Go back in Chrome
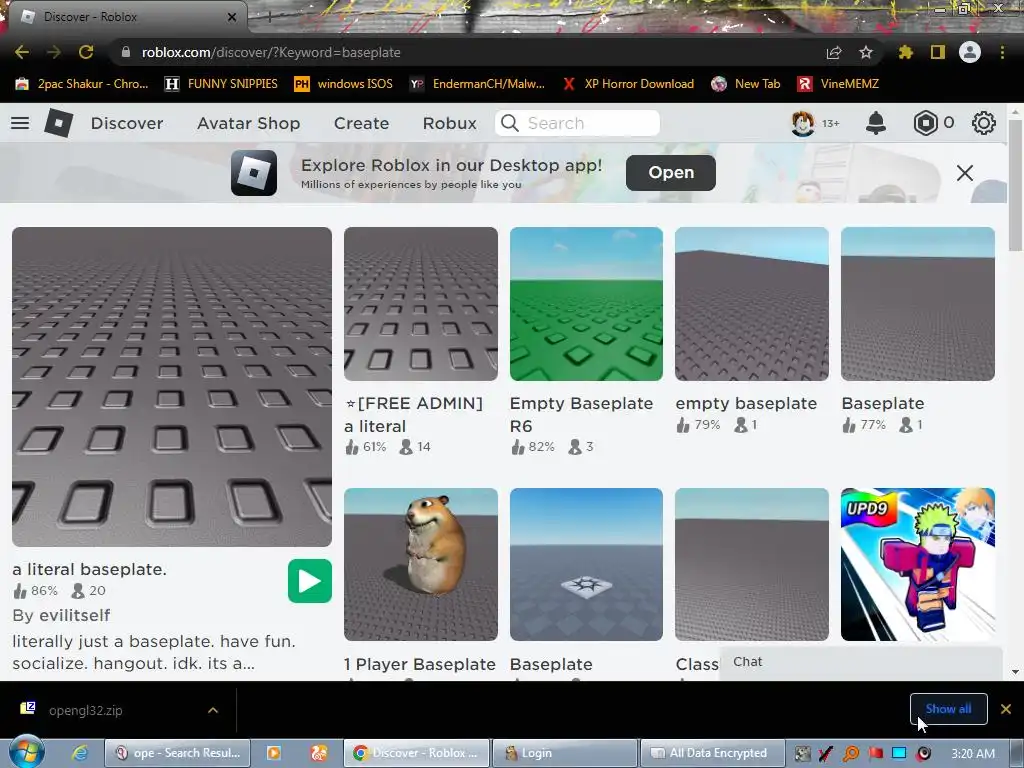Screen dimensions: 1024x768 coord(22,52)
